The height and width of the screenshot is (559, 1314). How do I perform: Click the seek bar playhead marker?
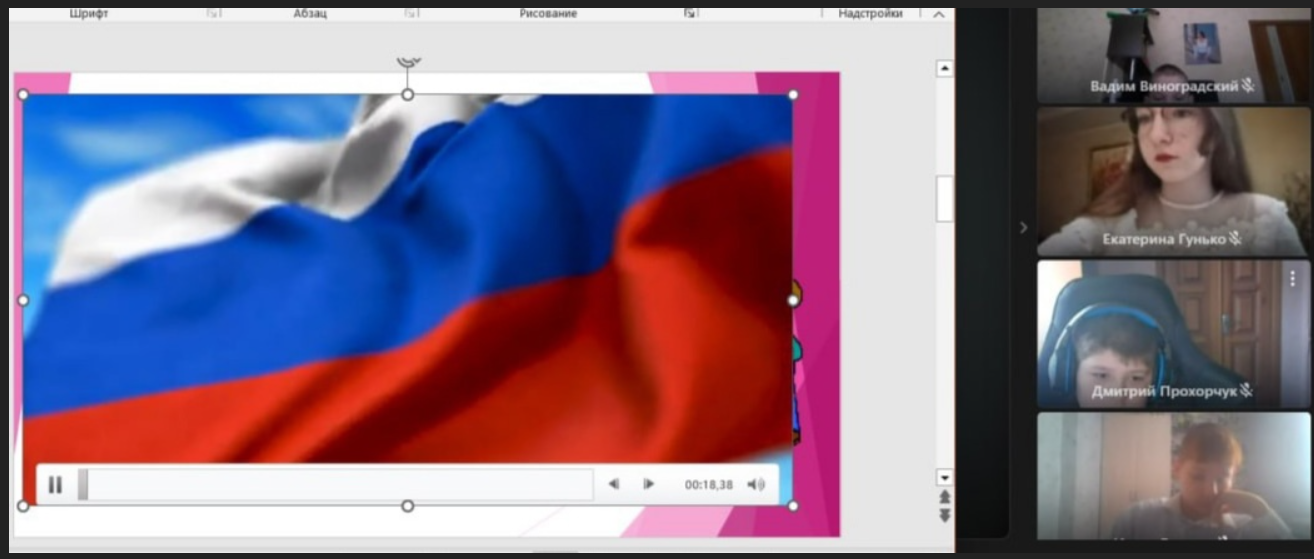83,484
